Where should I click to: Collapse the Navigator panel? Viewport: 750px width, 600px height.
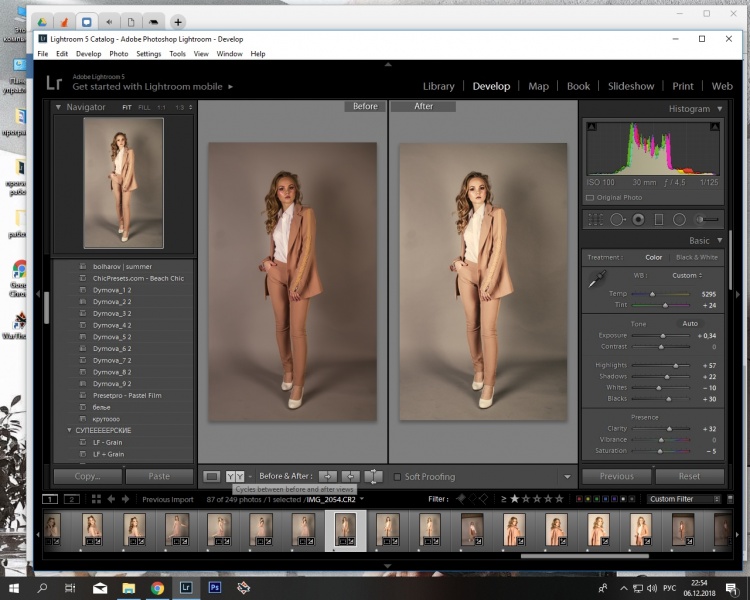58,107
